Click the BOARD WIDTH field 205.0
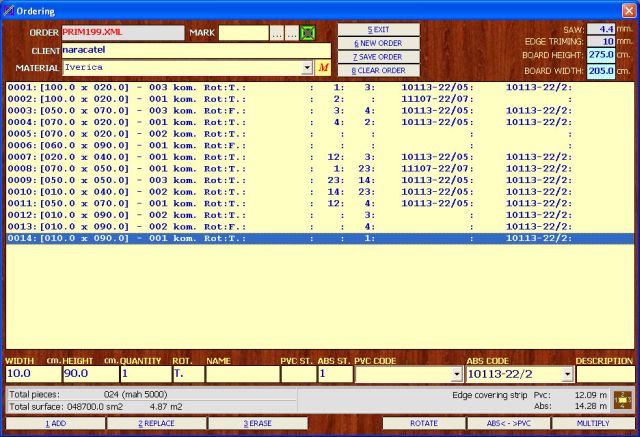 coord(601,71)
